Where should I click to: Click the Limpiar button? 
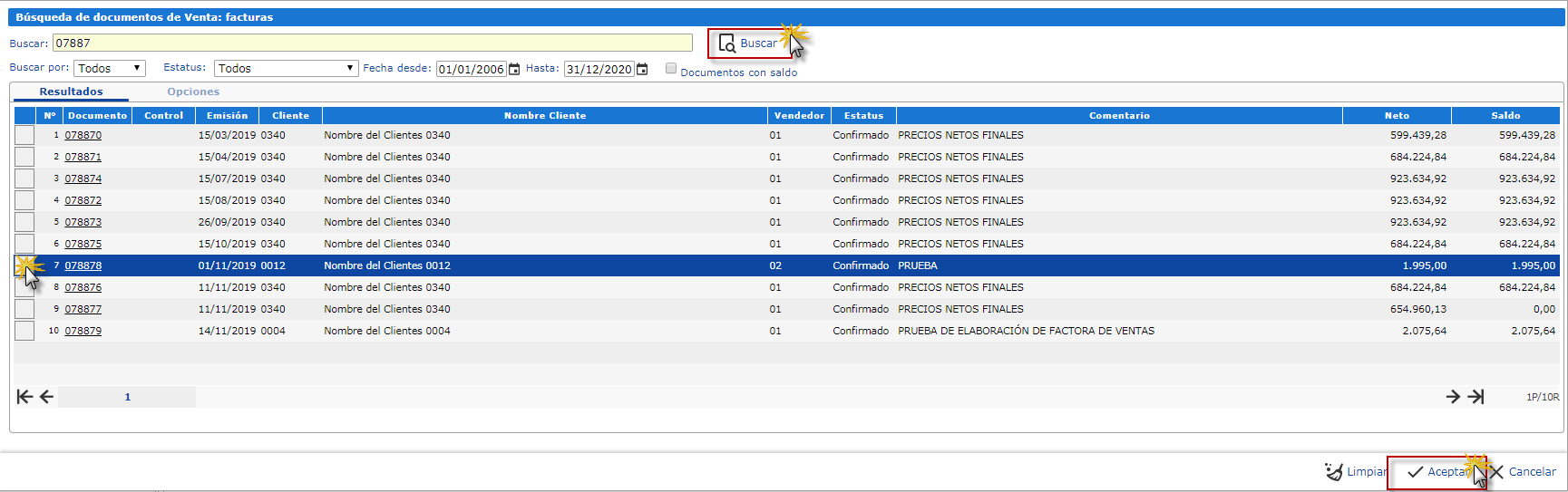point(1356,472)
